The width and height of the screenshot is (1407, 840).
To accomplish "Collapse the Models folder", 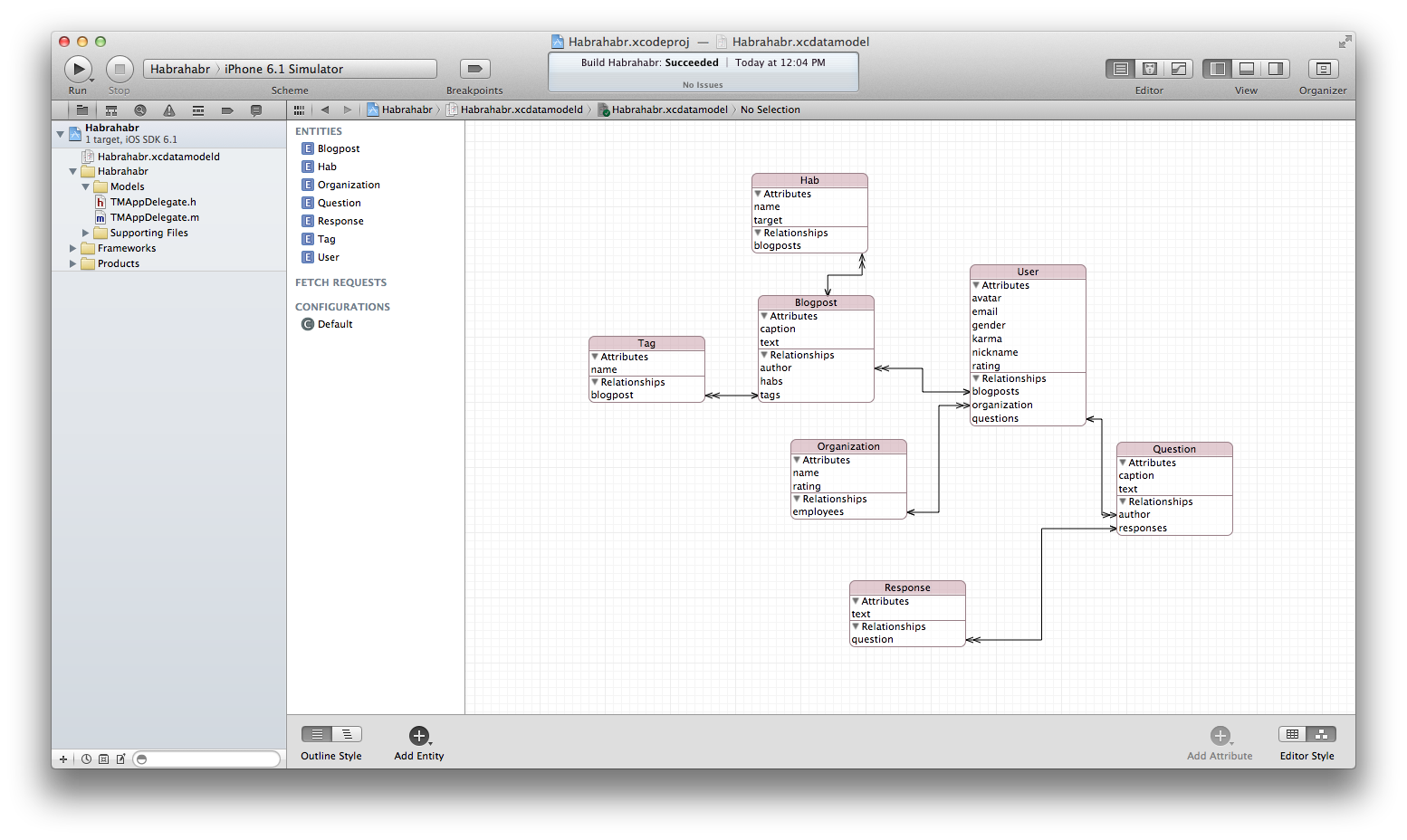I will point(86,186).
